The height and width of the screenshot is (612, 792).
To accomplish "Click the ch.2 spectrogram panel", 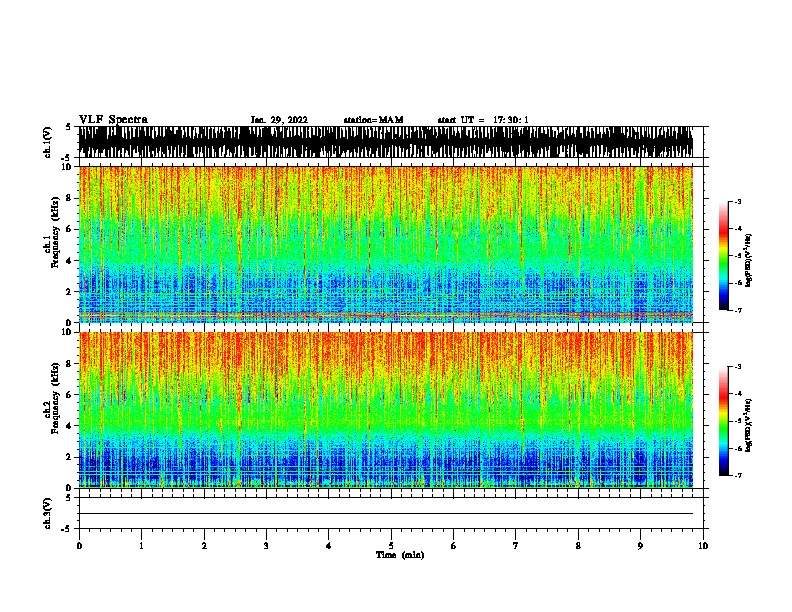I will click(386, 410).
